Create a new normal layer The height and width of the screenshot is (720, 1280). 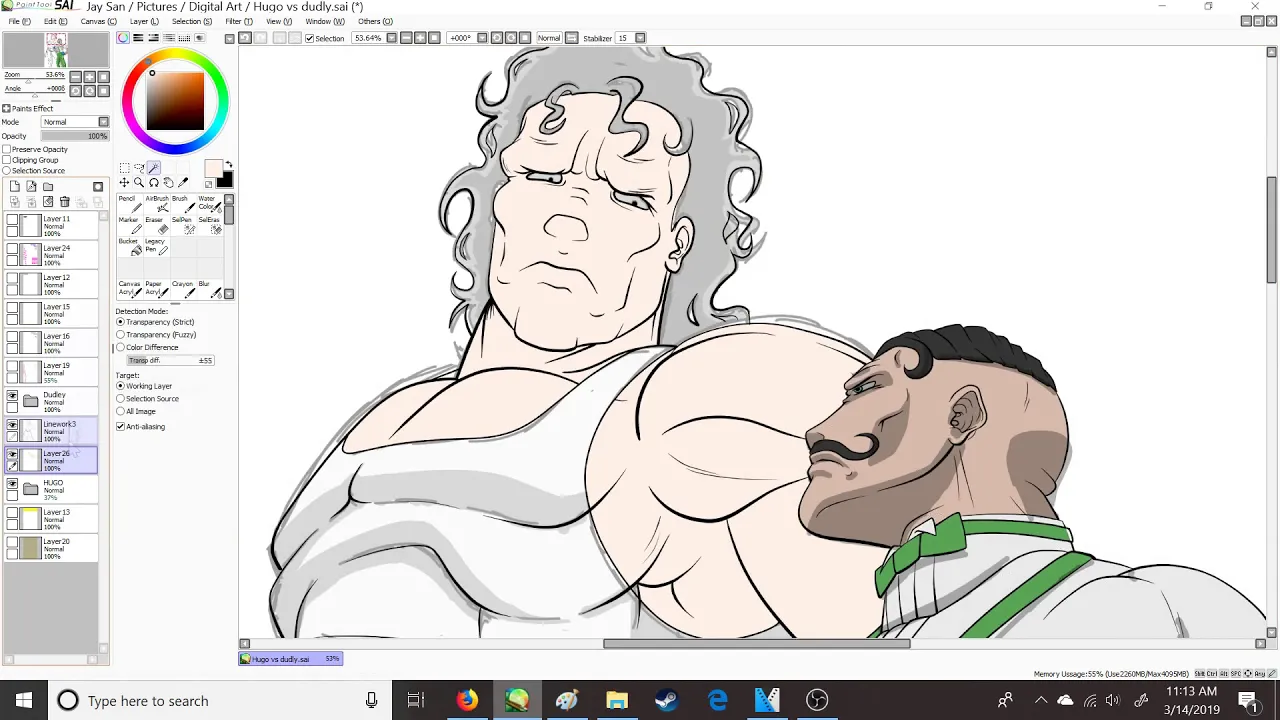pyautogui.click(x=15, y=187)
